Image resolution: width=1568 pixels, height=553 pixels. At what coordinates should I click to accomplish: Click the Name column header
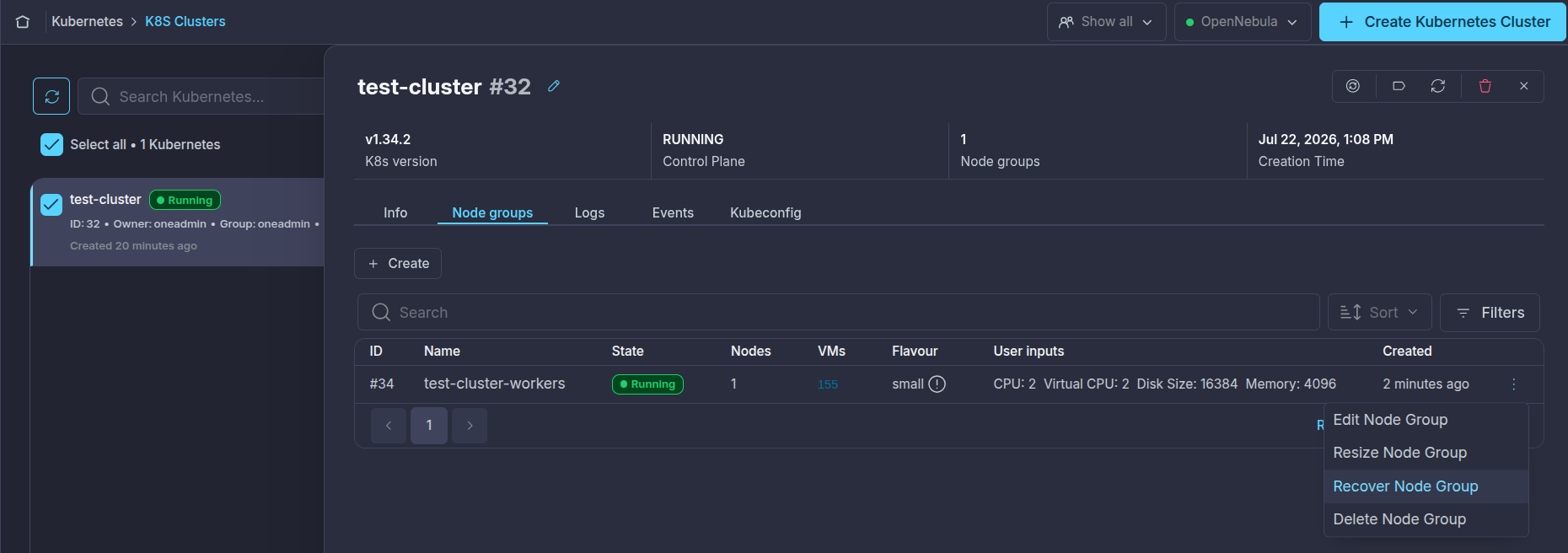[442, 352]
